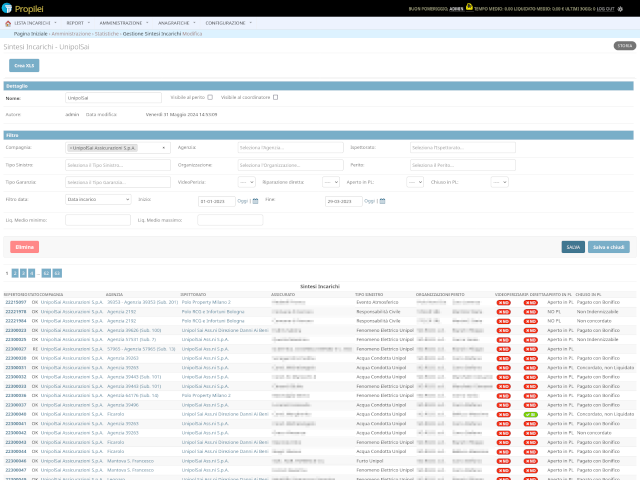640x480 pixels.
Task: Click the Storia button
Action: pyautogui.click(x=624, y=46)
